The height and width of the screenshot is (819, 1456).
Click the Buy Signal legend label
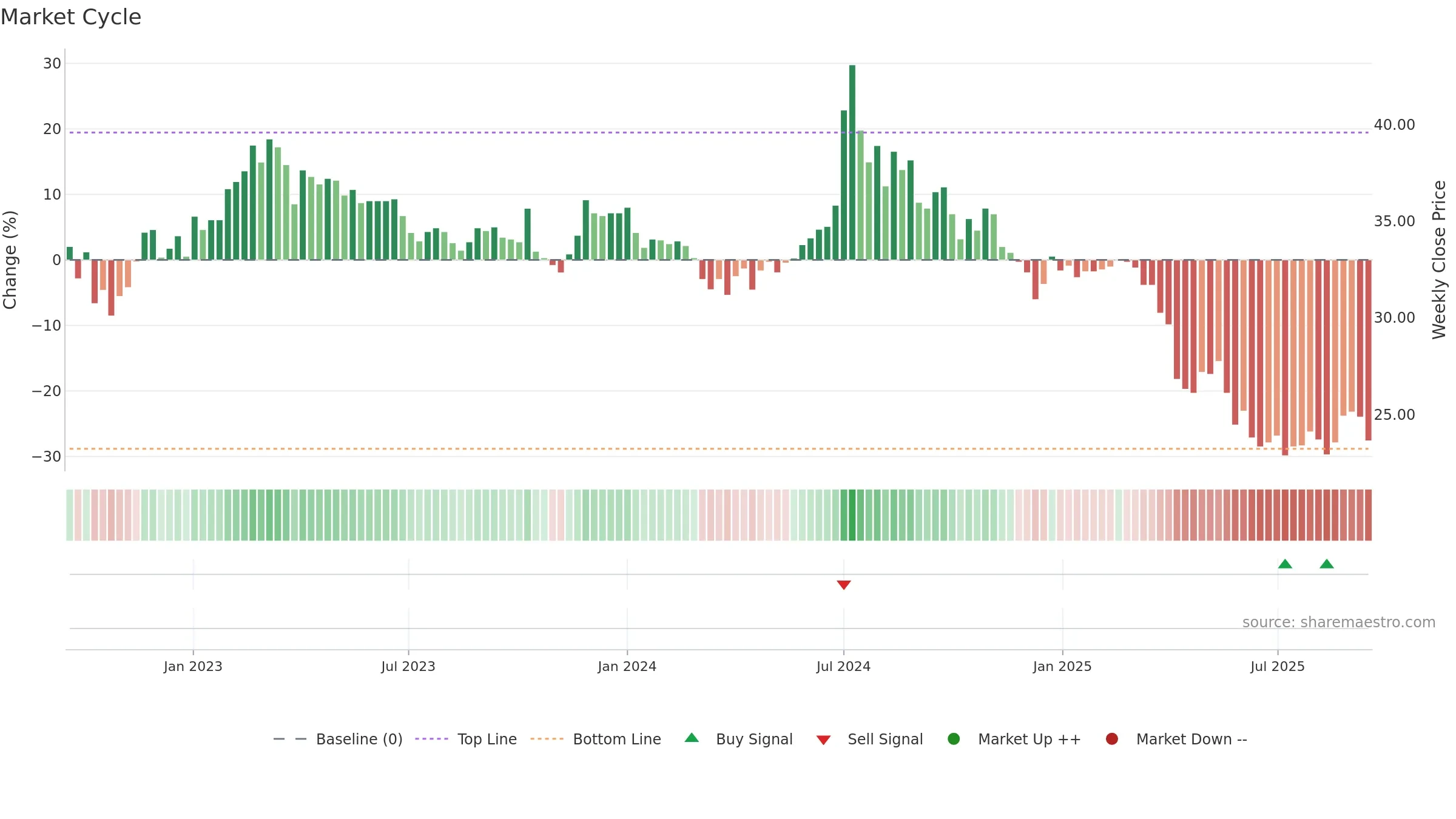(x=755, y=739)
